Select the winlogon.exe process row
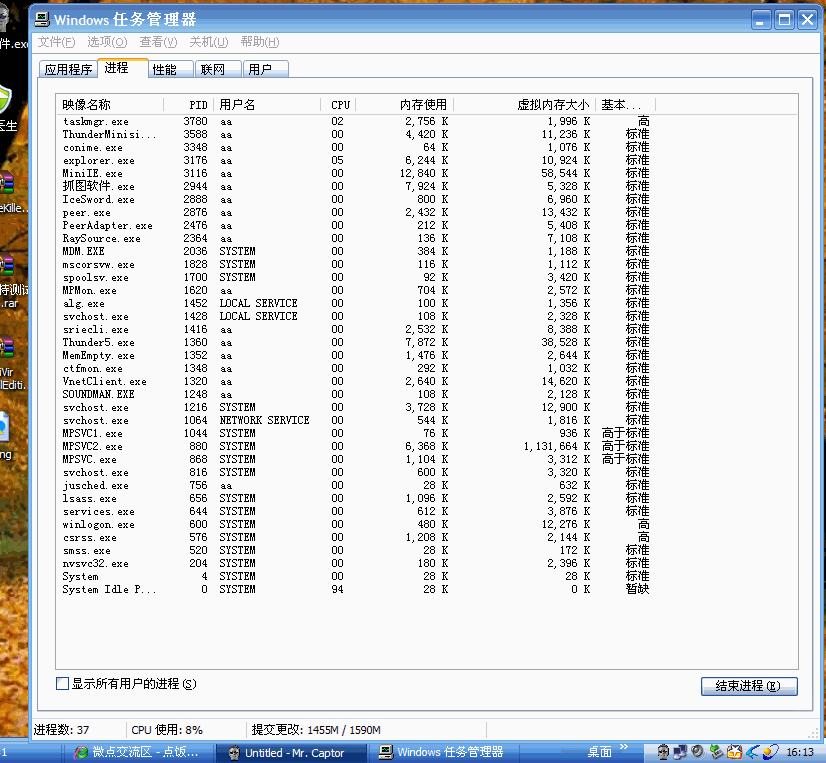The height and width of the screenshot is (763, 826). coord(356,524)
